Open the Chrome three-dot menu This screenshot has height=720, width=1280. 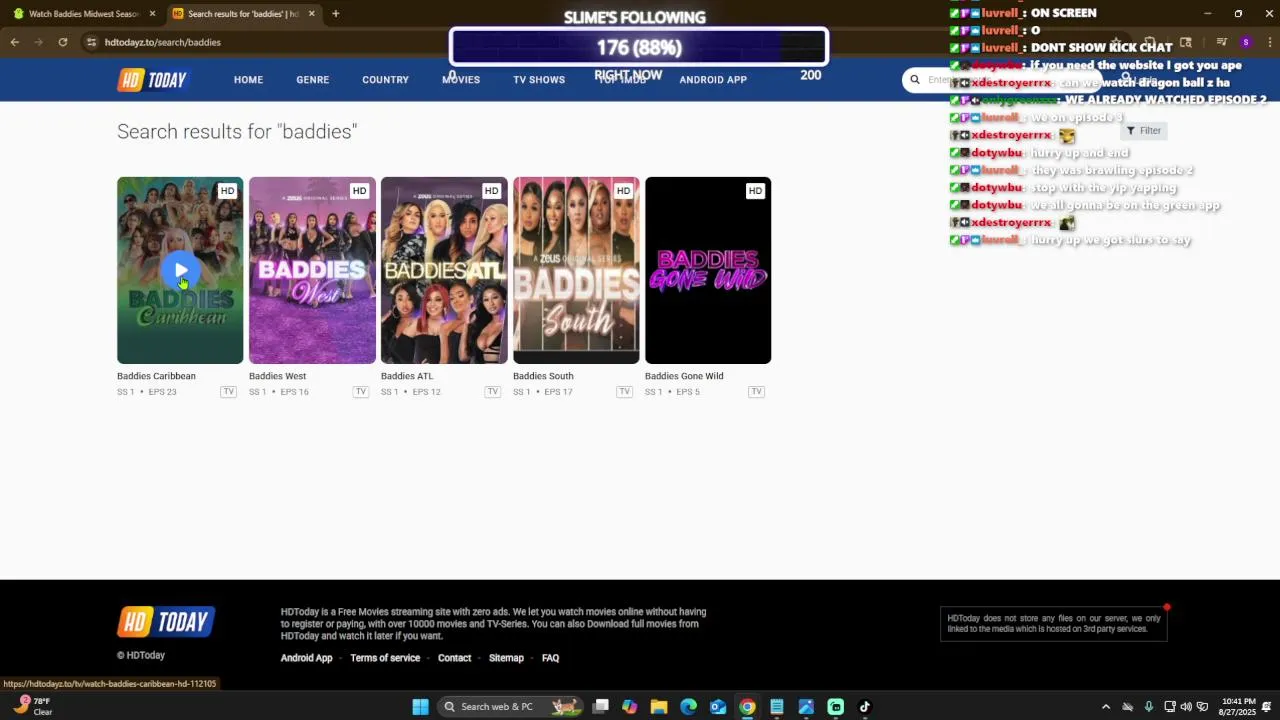(1268, 42)
